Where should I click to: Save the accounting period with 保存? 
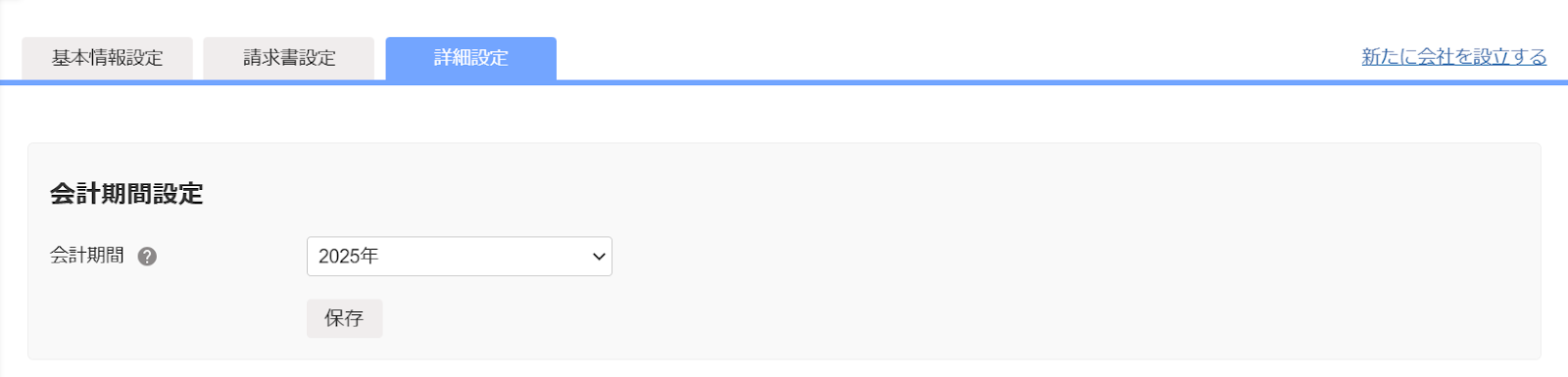344,318
